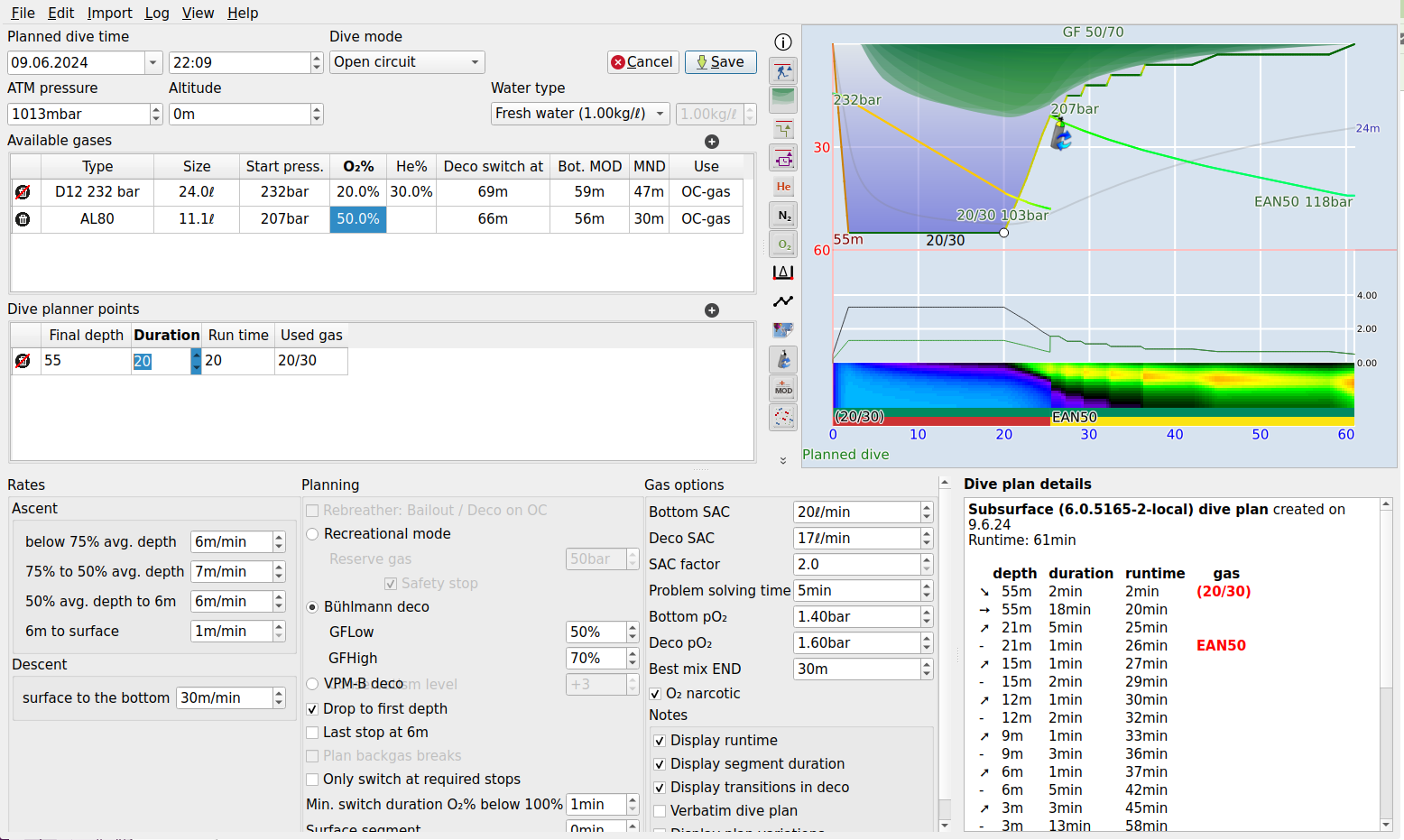Enable the Last stop at 6m option
The height and width of the screenshot is (840, 1404).
coord(312,733)
